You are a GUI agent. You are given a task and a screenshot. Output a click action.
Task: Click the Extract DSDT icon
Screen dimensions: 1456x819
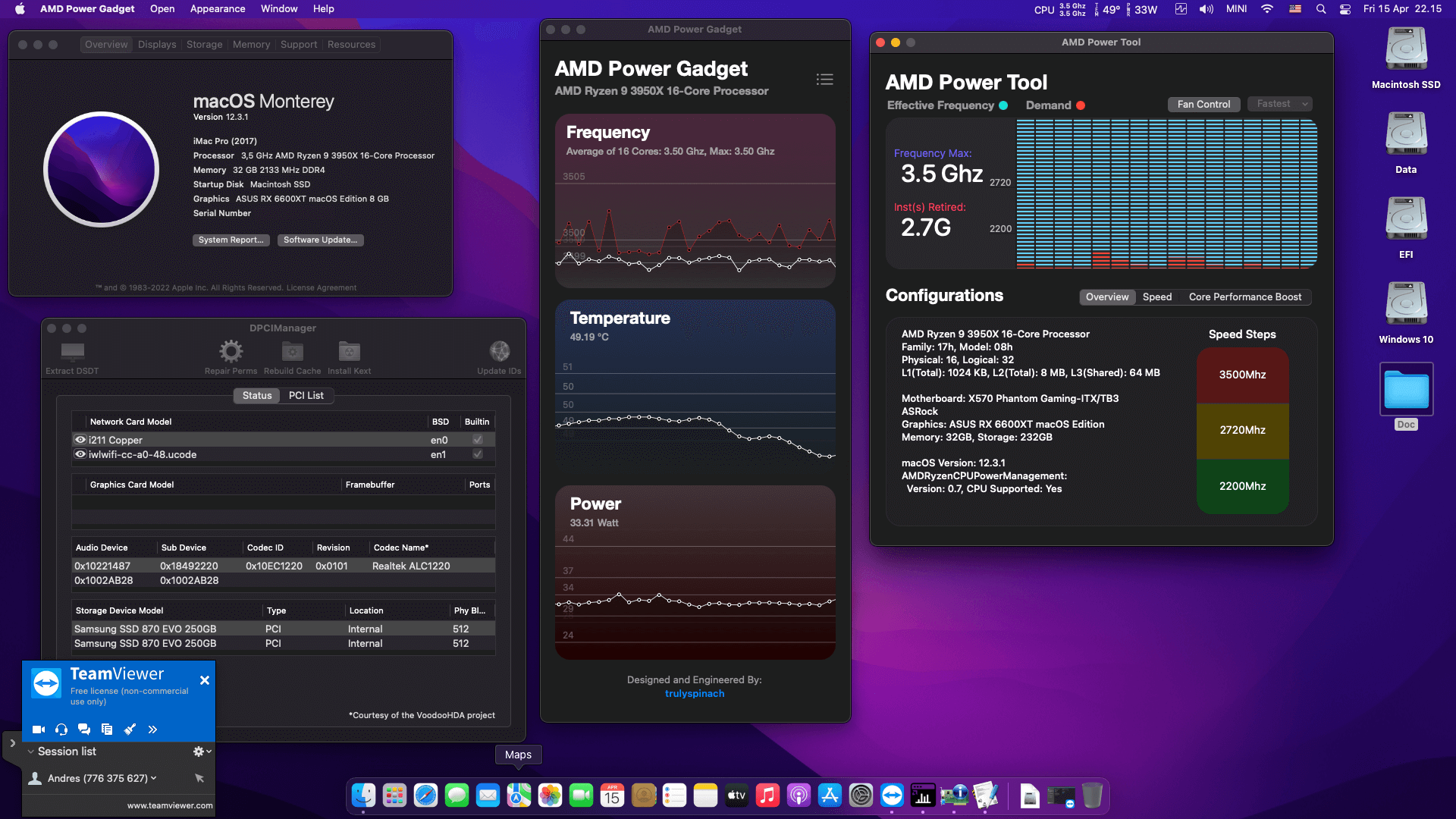coord(72,353)
